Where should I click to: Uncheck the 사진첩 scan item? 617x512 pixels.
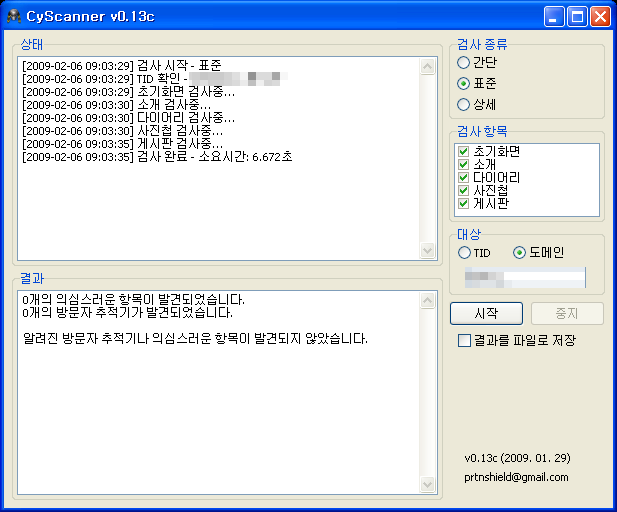(464, 190)
